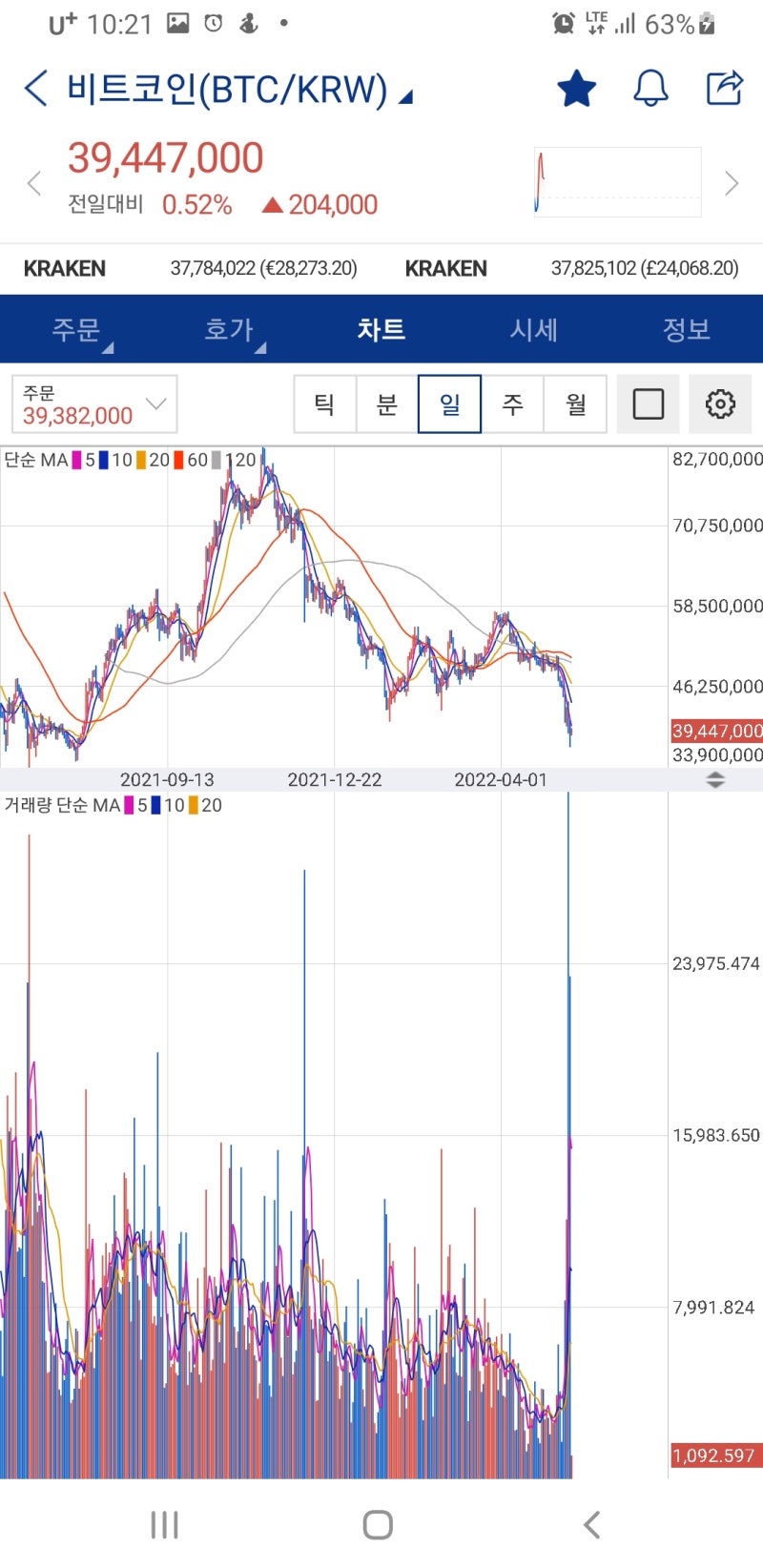Tap the share icon in the header

(x=725, y=88)
